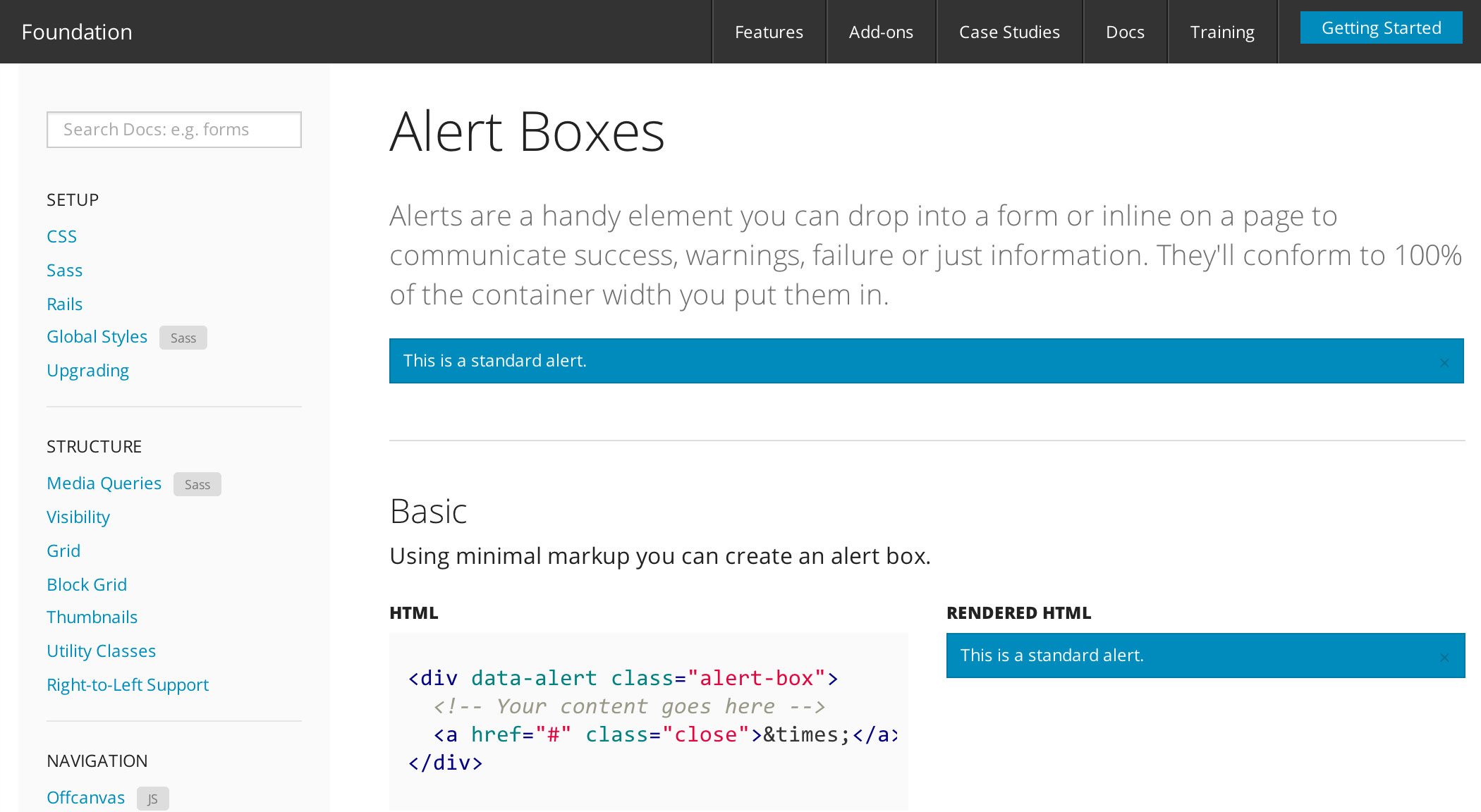Open the Grid docs link
Screen dimensions: 1481x812
pyautogui.click(x=63, y=550)
